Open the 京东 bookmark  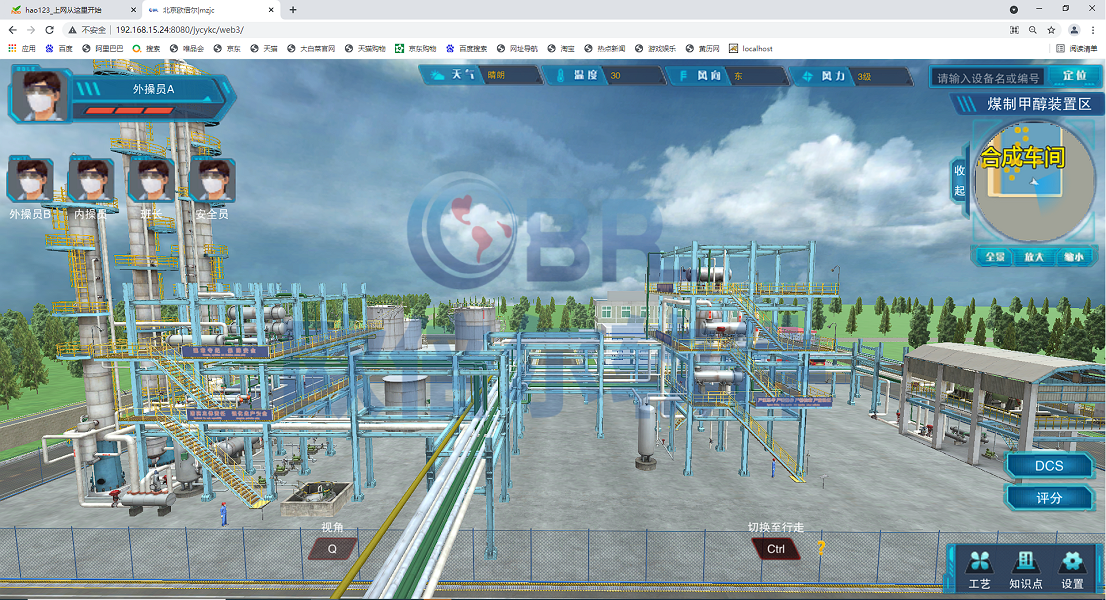pos(227,49)
